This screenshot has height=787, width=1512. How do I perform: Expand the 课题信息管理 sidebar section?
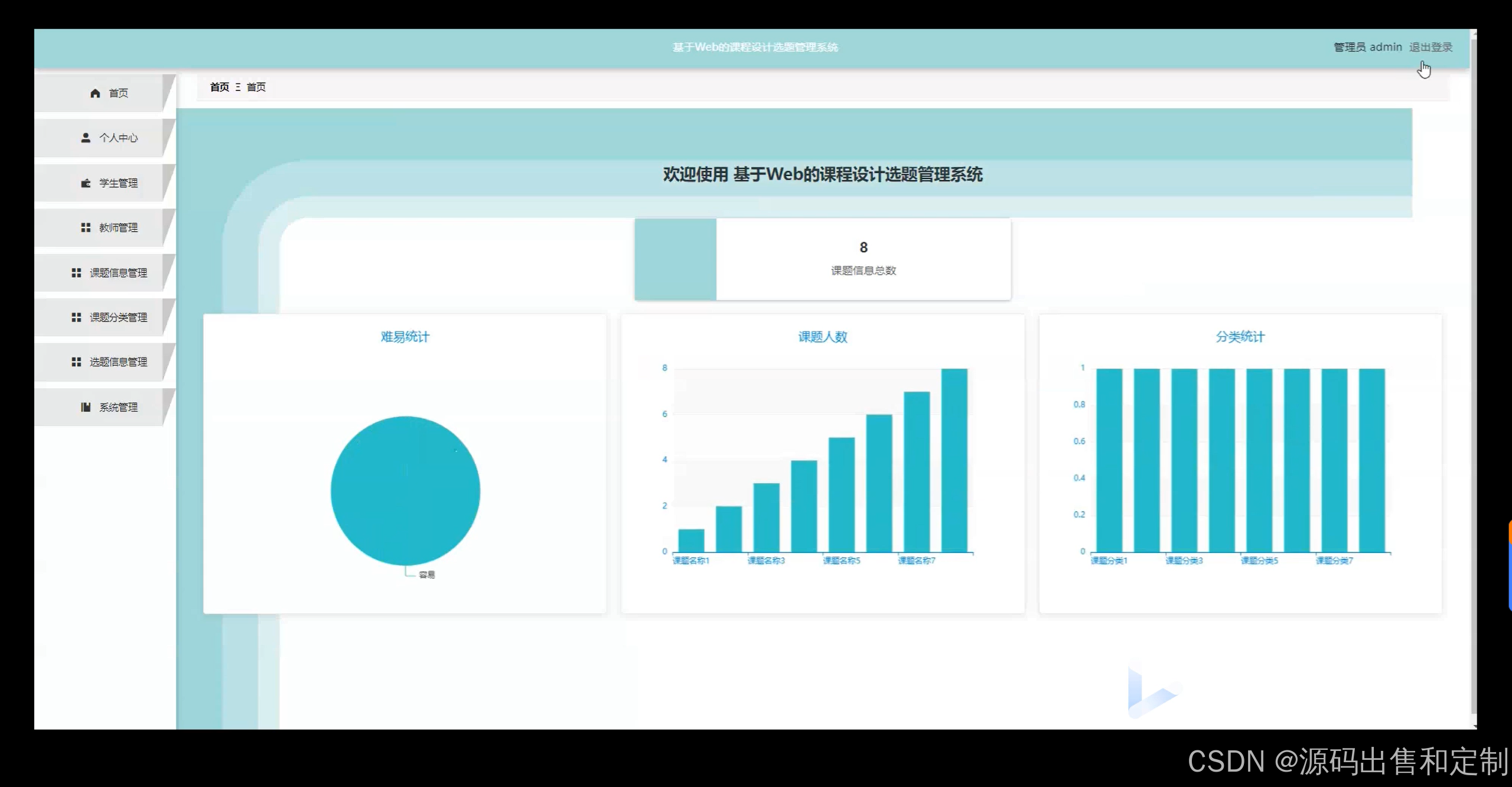pyautogui.click(x=118, y=272)
